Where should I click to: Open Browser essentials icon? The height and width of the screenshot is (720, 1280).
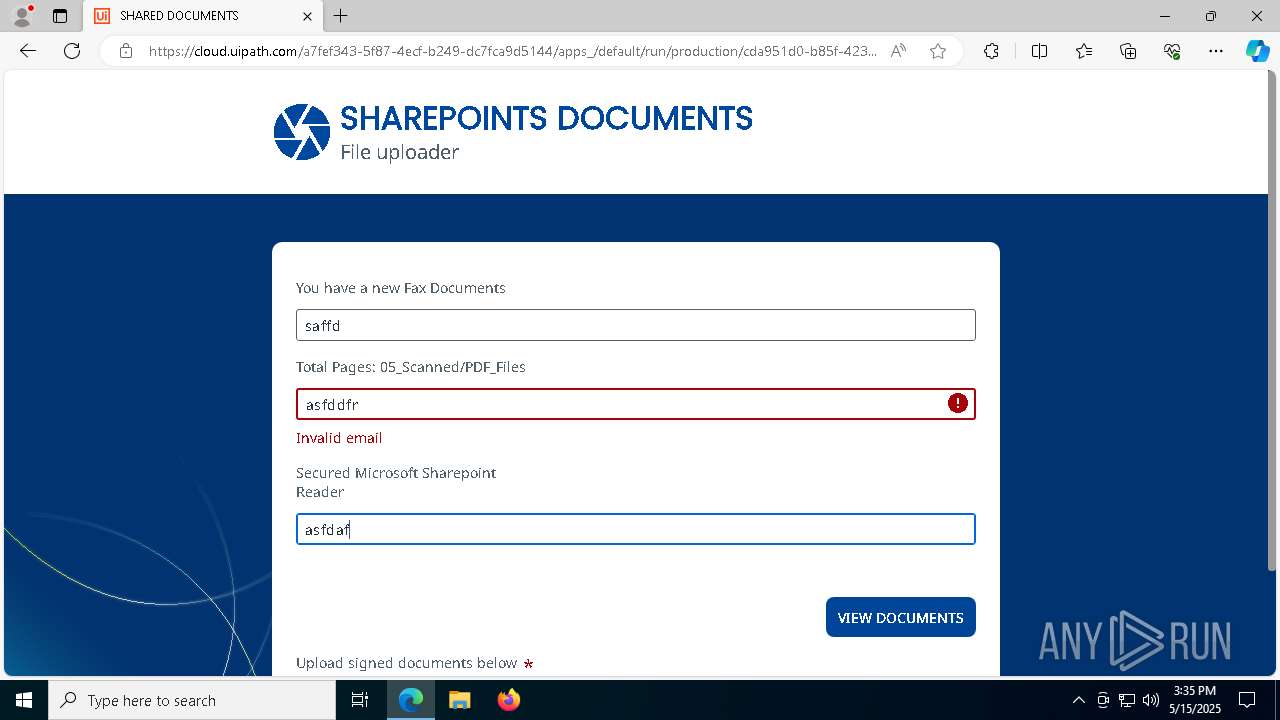1172,51
